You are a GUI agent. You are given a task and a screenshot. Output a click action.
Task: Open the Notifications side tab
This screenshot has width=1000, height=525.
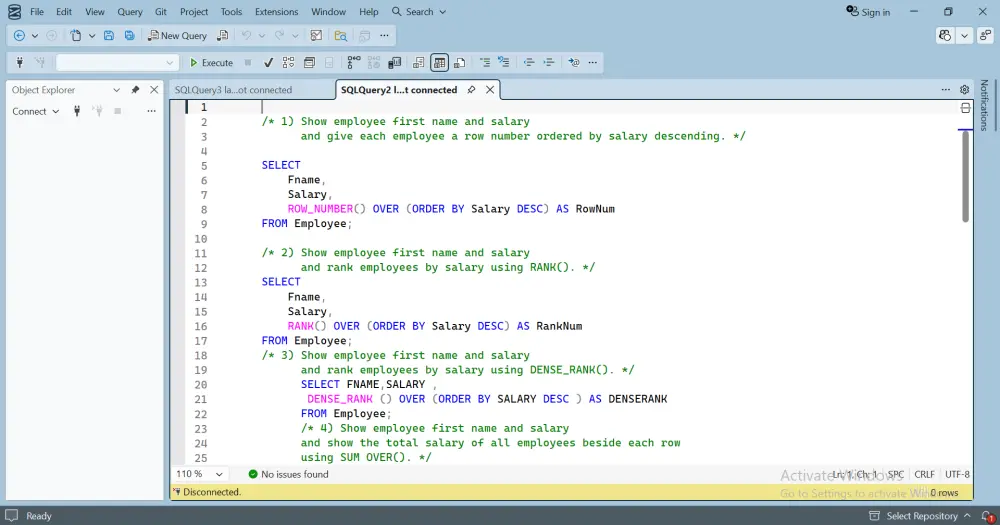coord(984,105)
